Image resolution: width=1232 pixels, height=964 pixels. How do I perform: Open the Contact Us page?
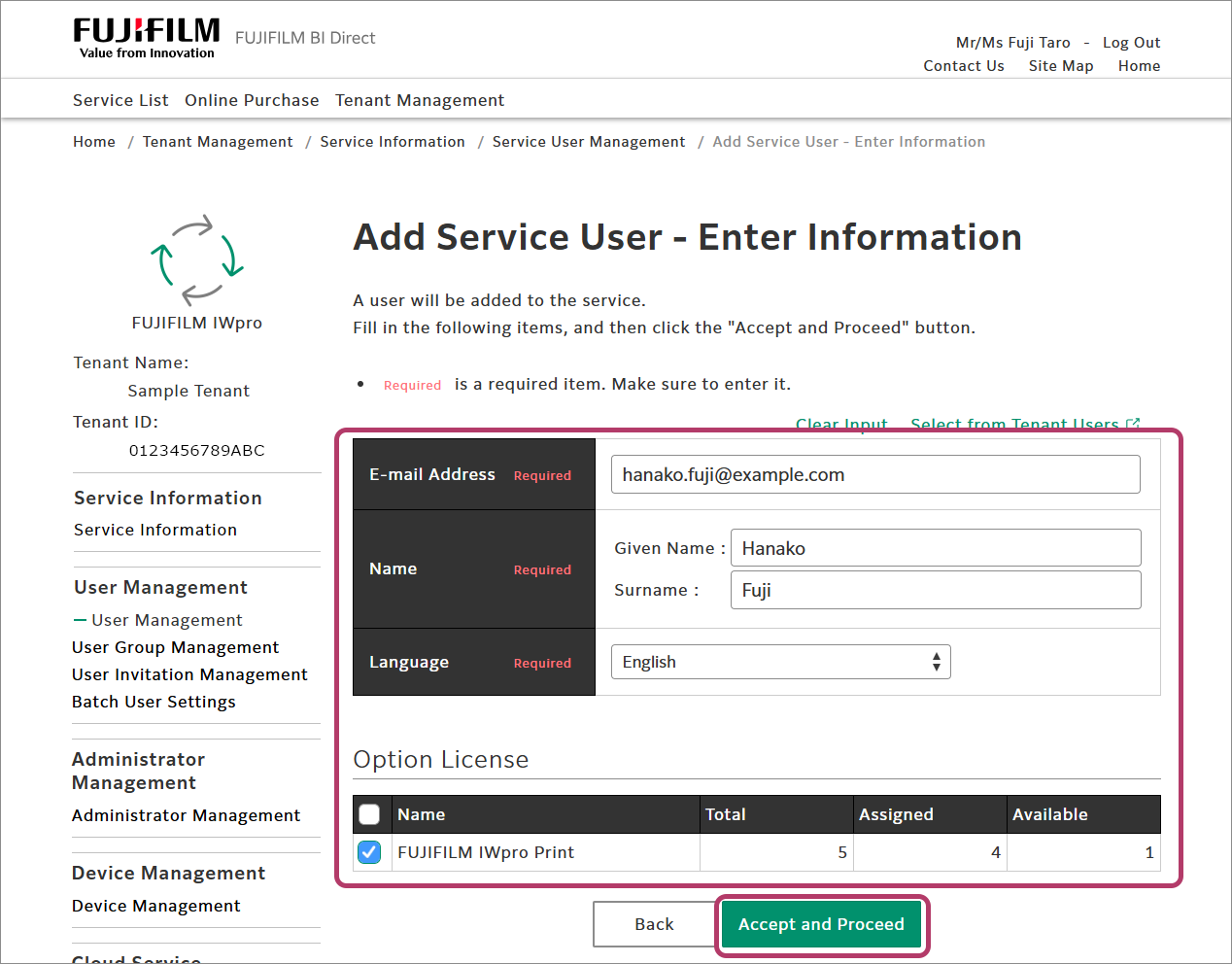point(963,66)
